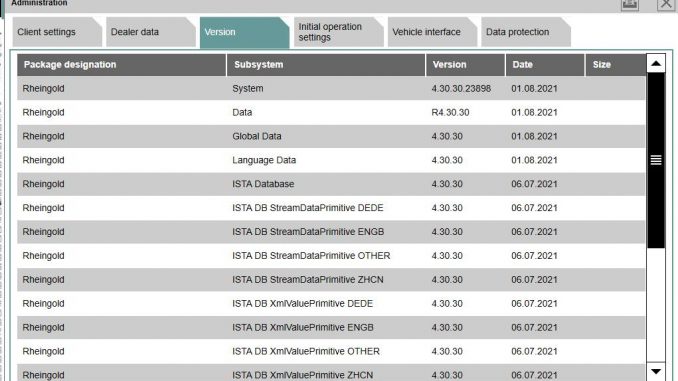Sort by Package designation column header

(x=122, y=65)
